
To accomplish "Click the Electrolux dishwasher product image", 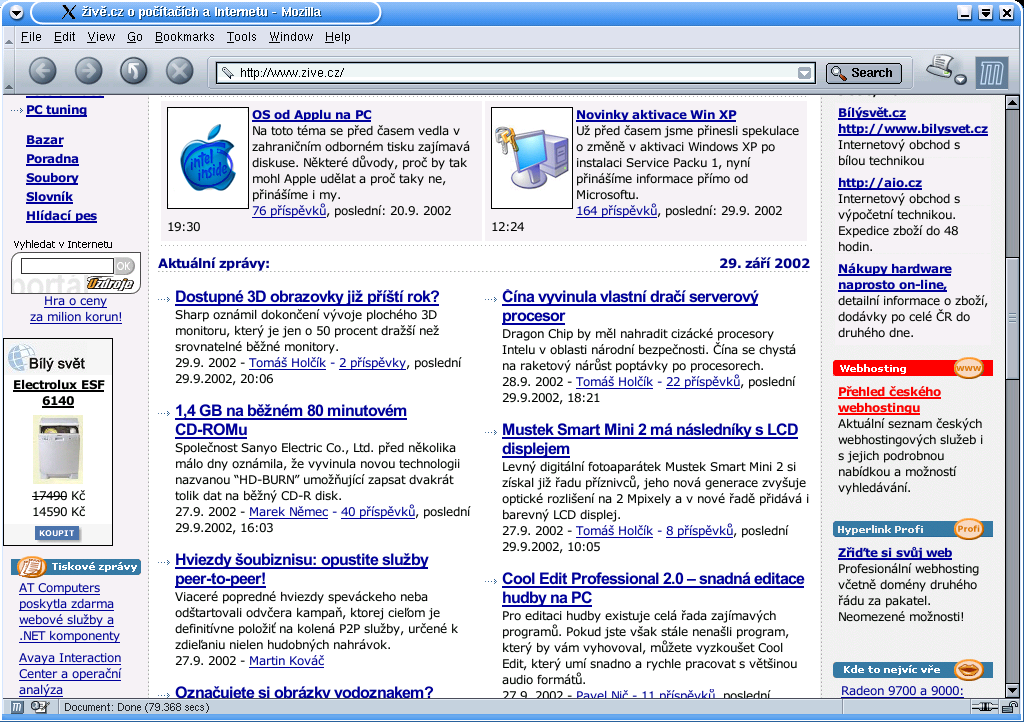I will pos(58,450).
